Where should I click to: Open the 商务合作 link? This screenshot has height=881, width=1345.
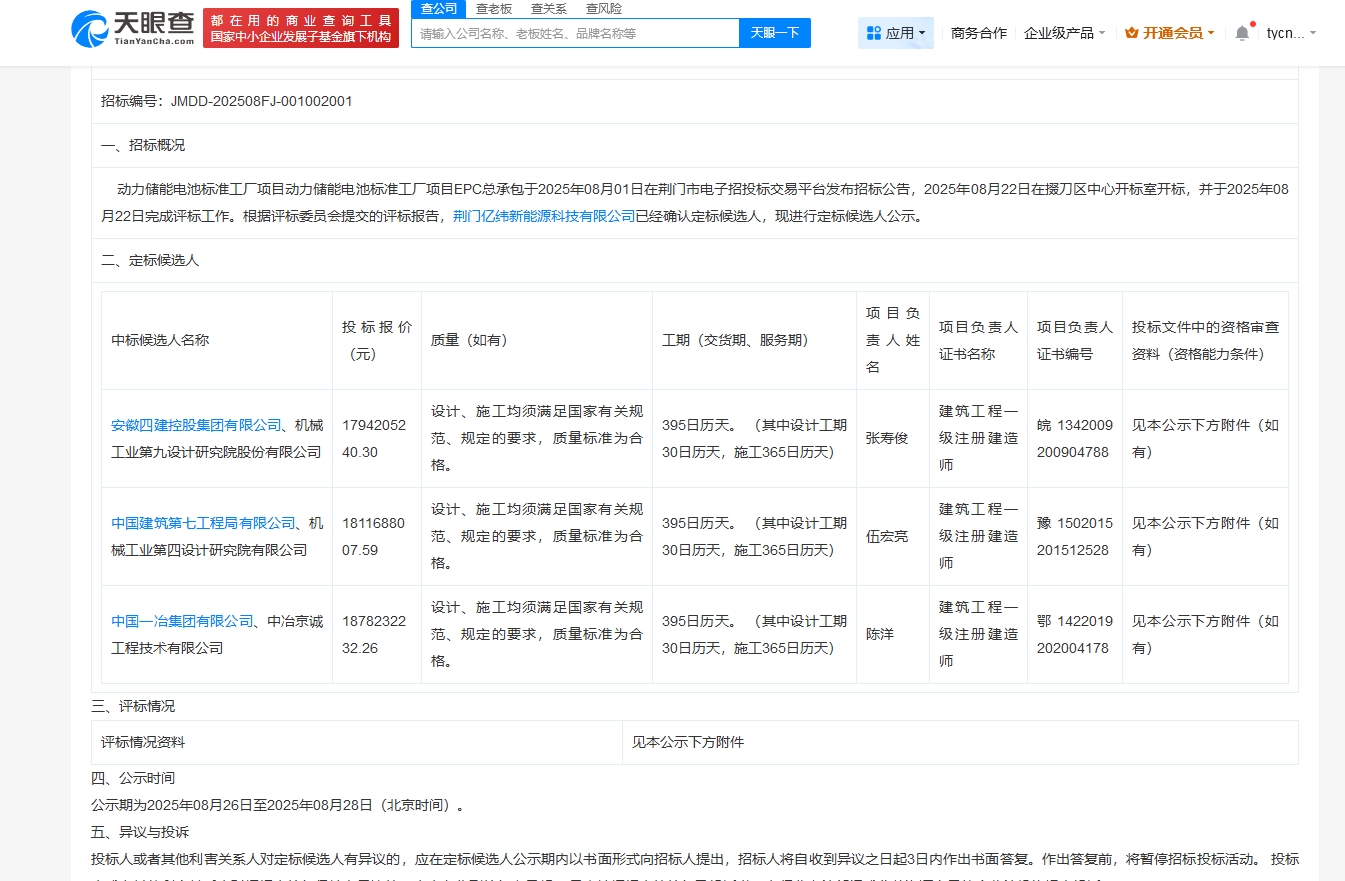[x=979, y=33]
